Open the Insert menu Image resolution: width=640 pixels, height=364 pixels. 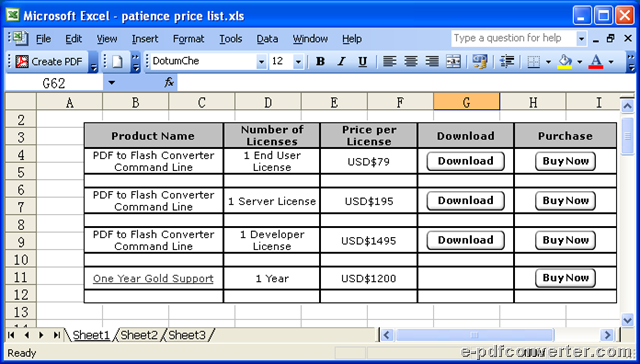pos(145,39)
